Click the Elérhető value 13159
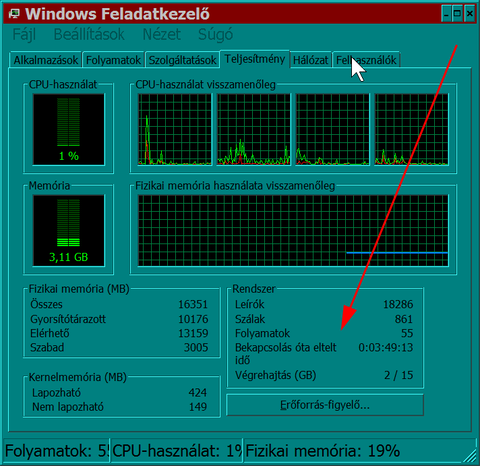 coord(193,333)
